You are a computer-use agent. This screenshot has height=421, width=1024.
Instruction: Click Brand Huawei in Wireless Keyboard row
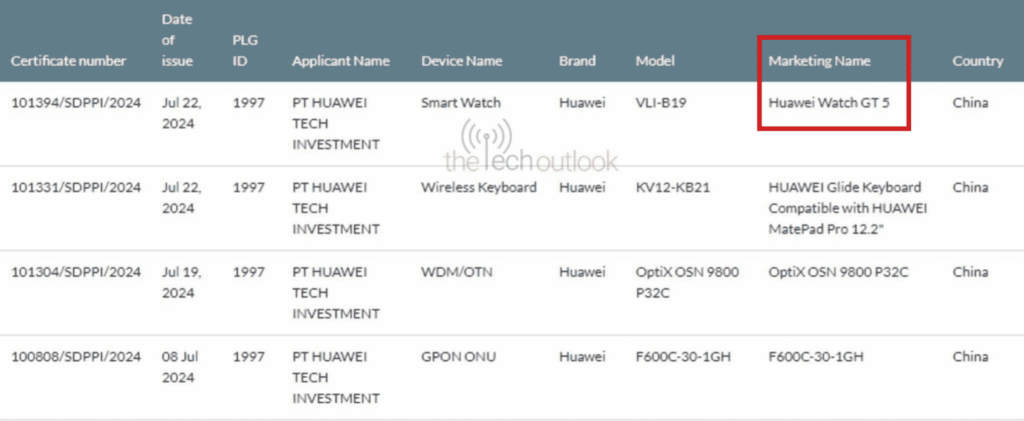[582, 187]
